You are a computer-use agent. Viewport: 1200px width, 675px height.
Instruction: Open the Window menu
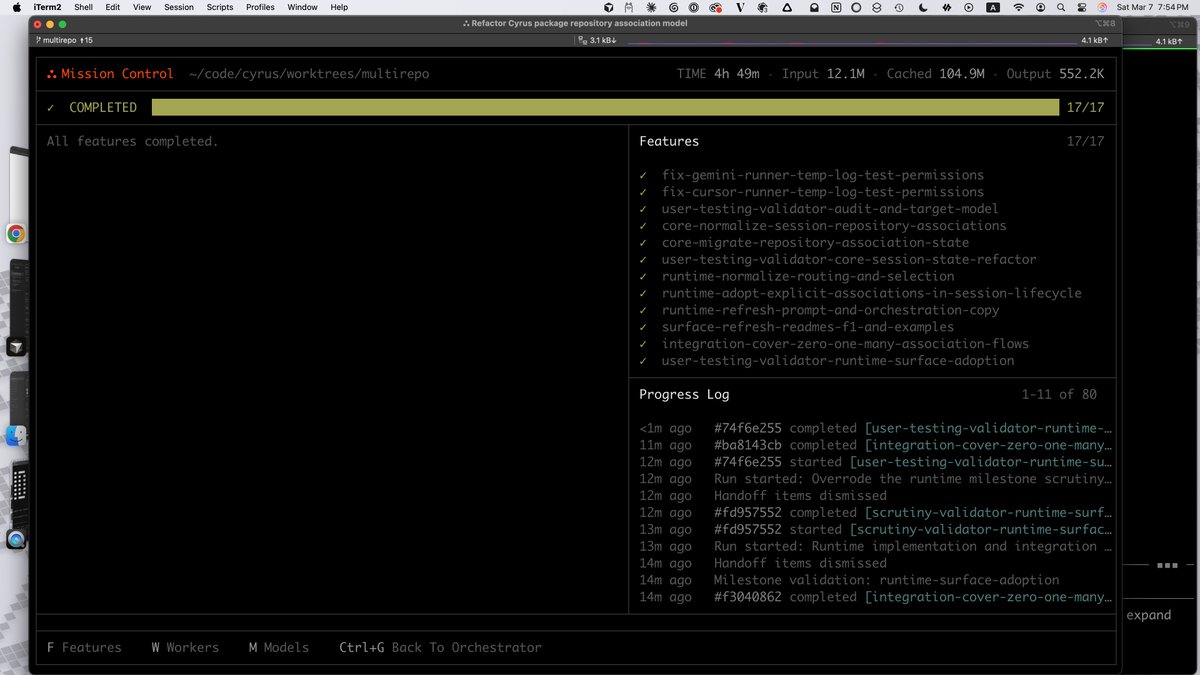[302, 7]
